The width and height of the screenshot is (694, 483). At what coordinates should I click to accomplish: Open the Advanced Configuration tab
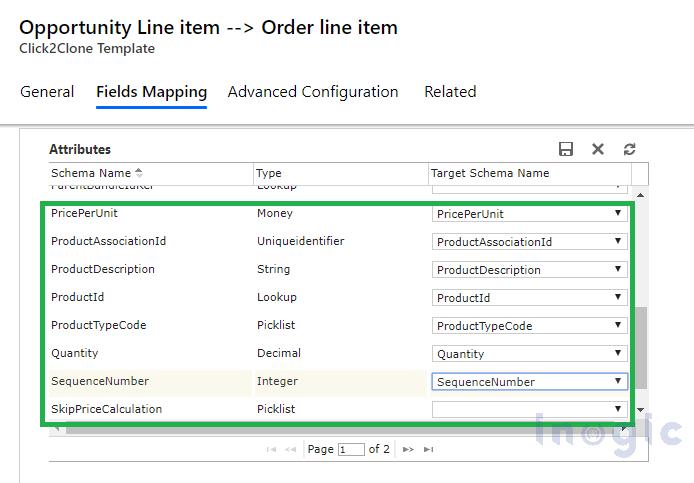point(313,92)
